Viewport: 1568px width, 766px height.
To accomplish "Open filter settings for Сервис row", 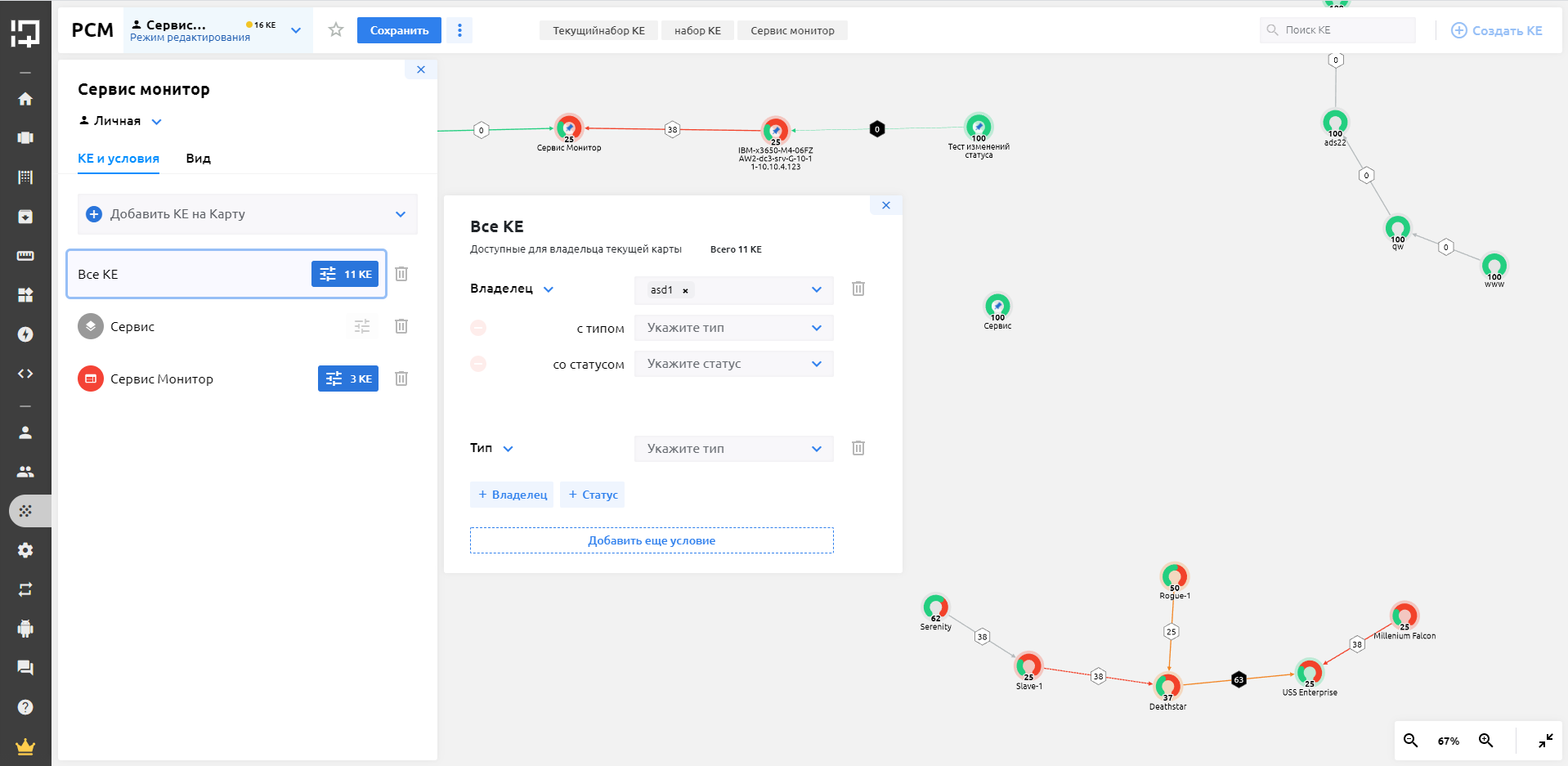I will tap(362, 326).
